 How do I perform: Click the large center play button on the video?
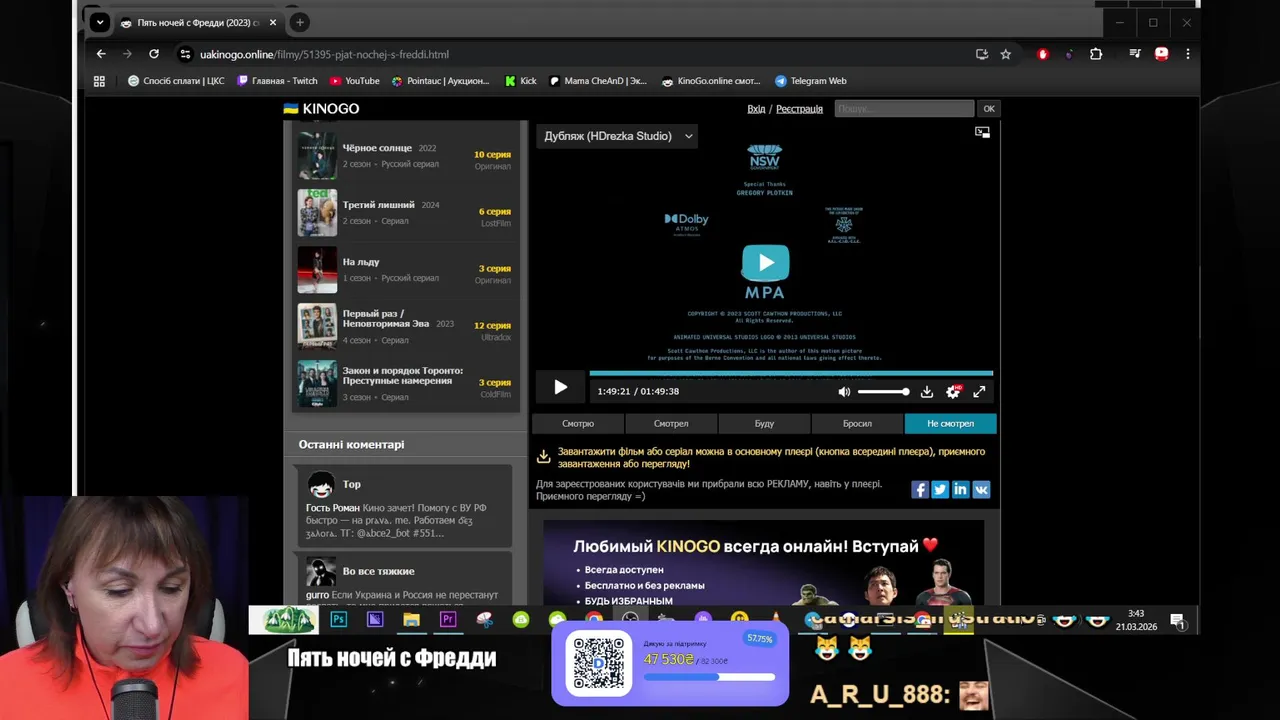tap(765, 262)
